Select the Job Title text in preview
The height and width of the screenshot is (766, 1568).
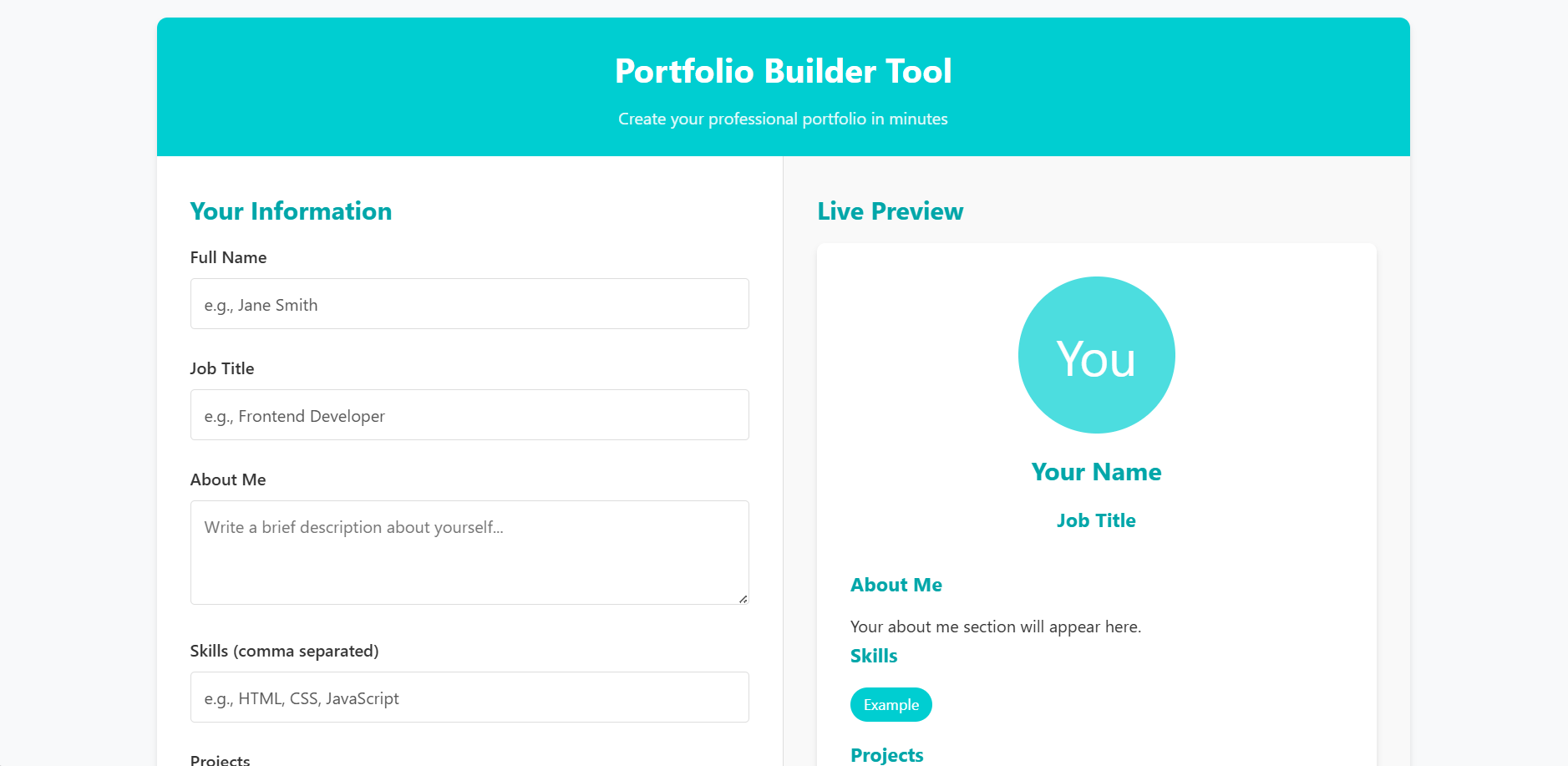point(1095,520)
